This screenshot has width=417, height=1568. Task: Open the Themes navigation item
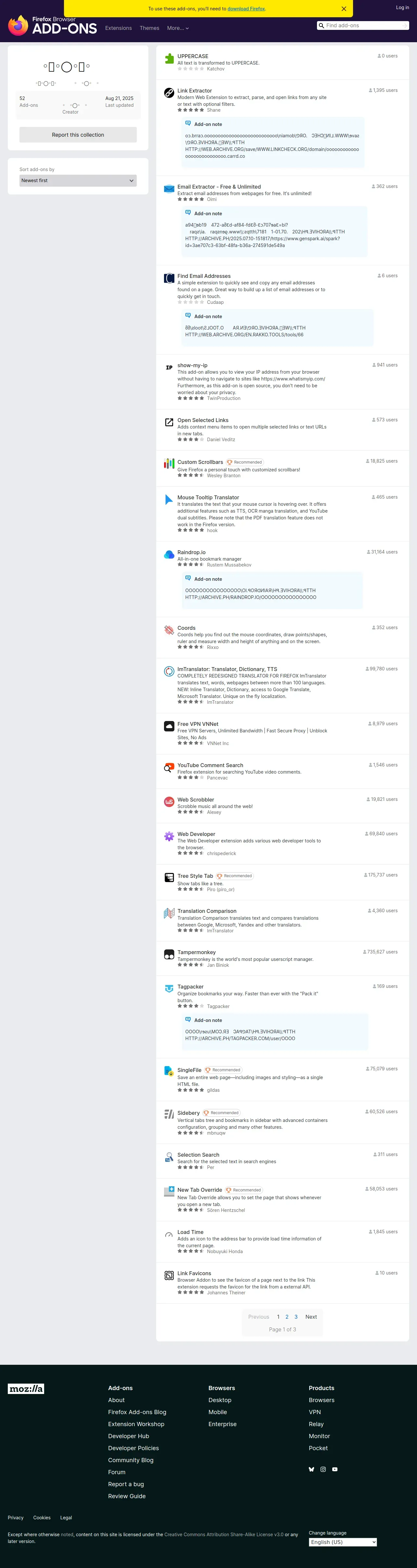point(149,28)
